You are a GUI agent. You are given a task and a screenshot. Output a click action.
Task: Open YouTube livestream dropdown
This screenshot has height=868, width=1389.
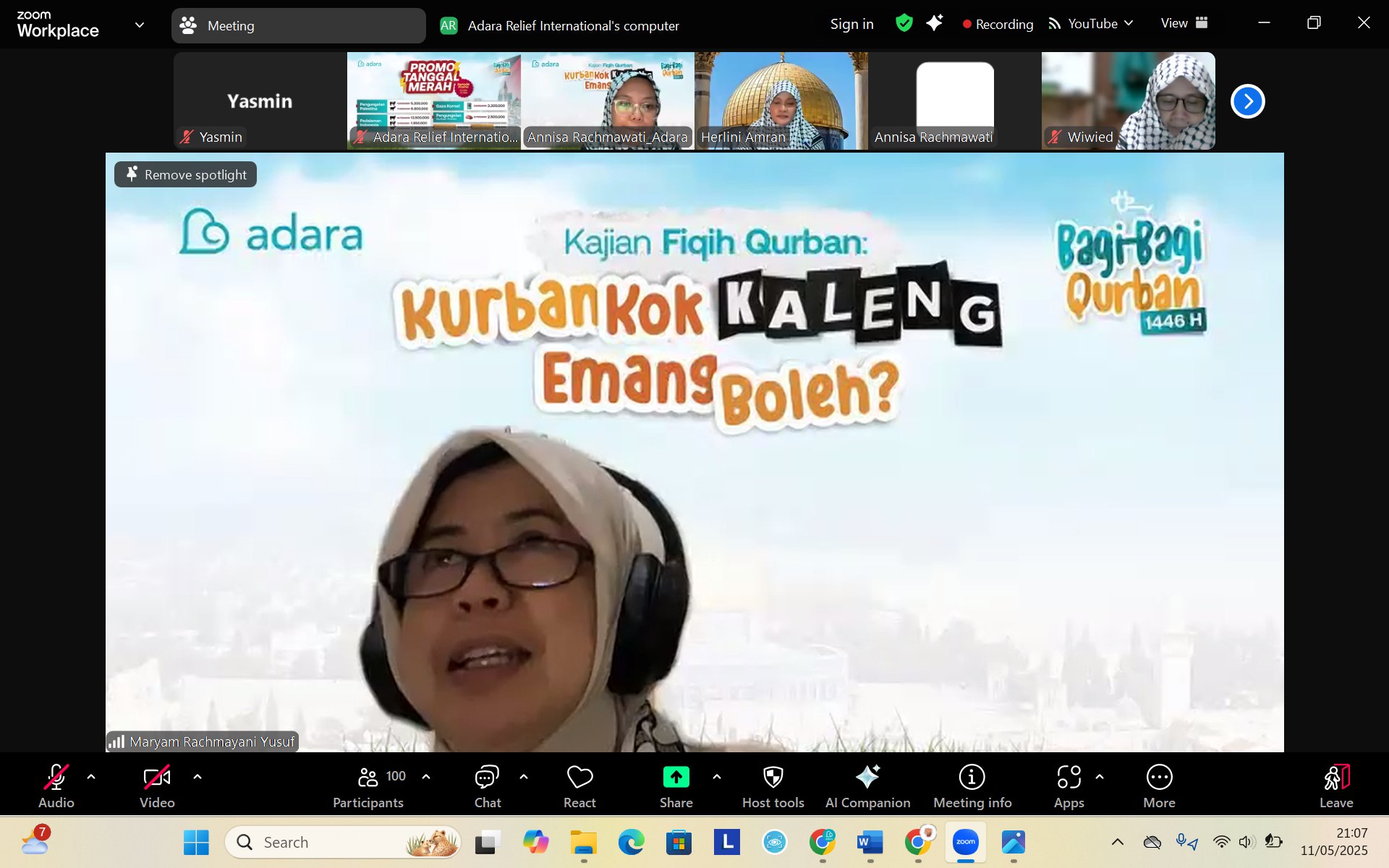(1091, 24)
